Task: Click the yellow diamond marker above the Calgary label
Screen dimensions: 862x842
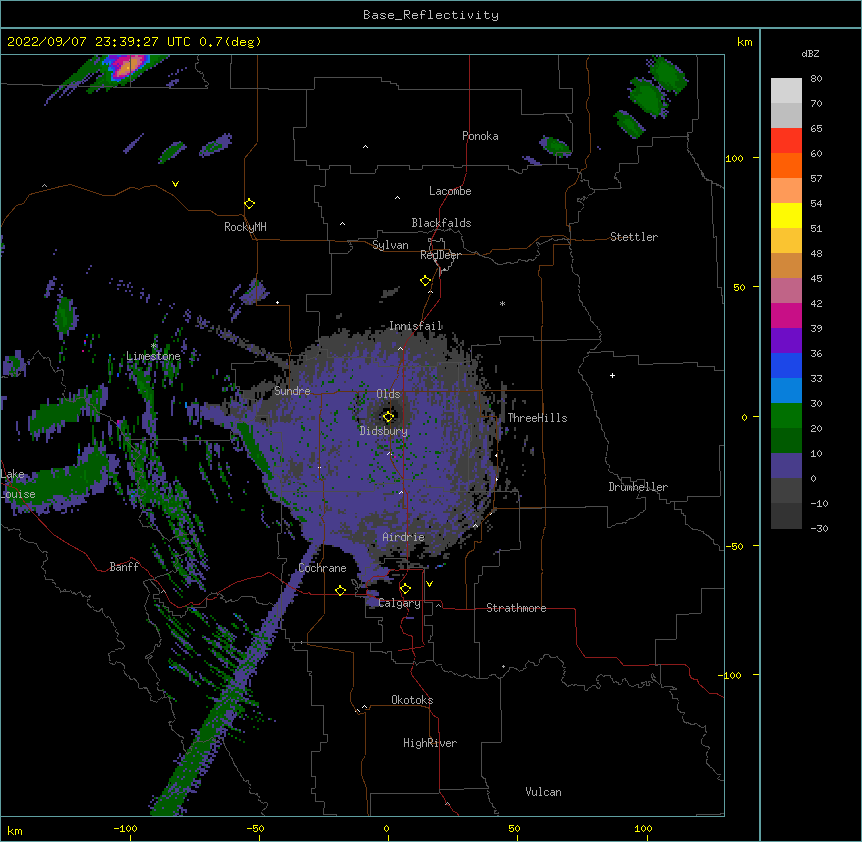Action: point(405,589)
